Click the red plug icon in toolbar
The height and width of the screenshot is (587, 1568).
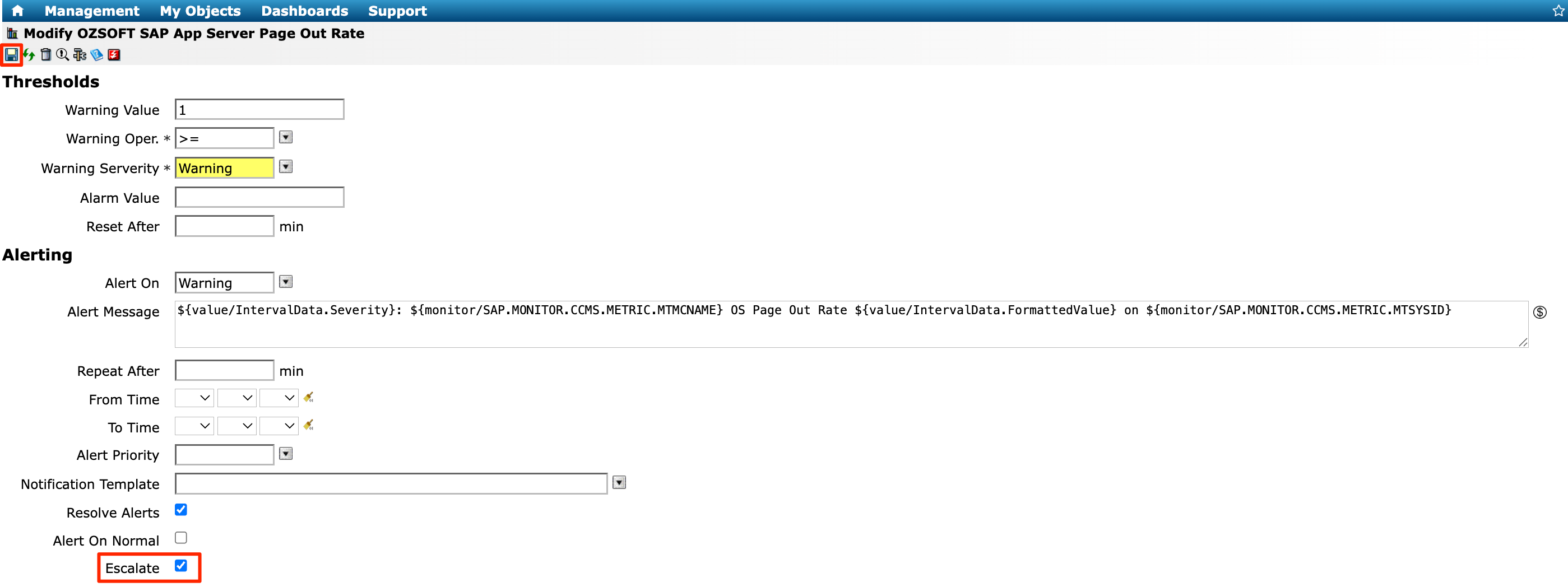[x=114, y=55]
